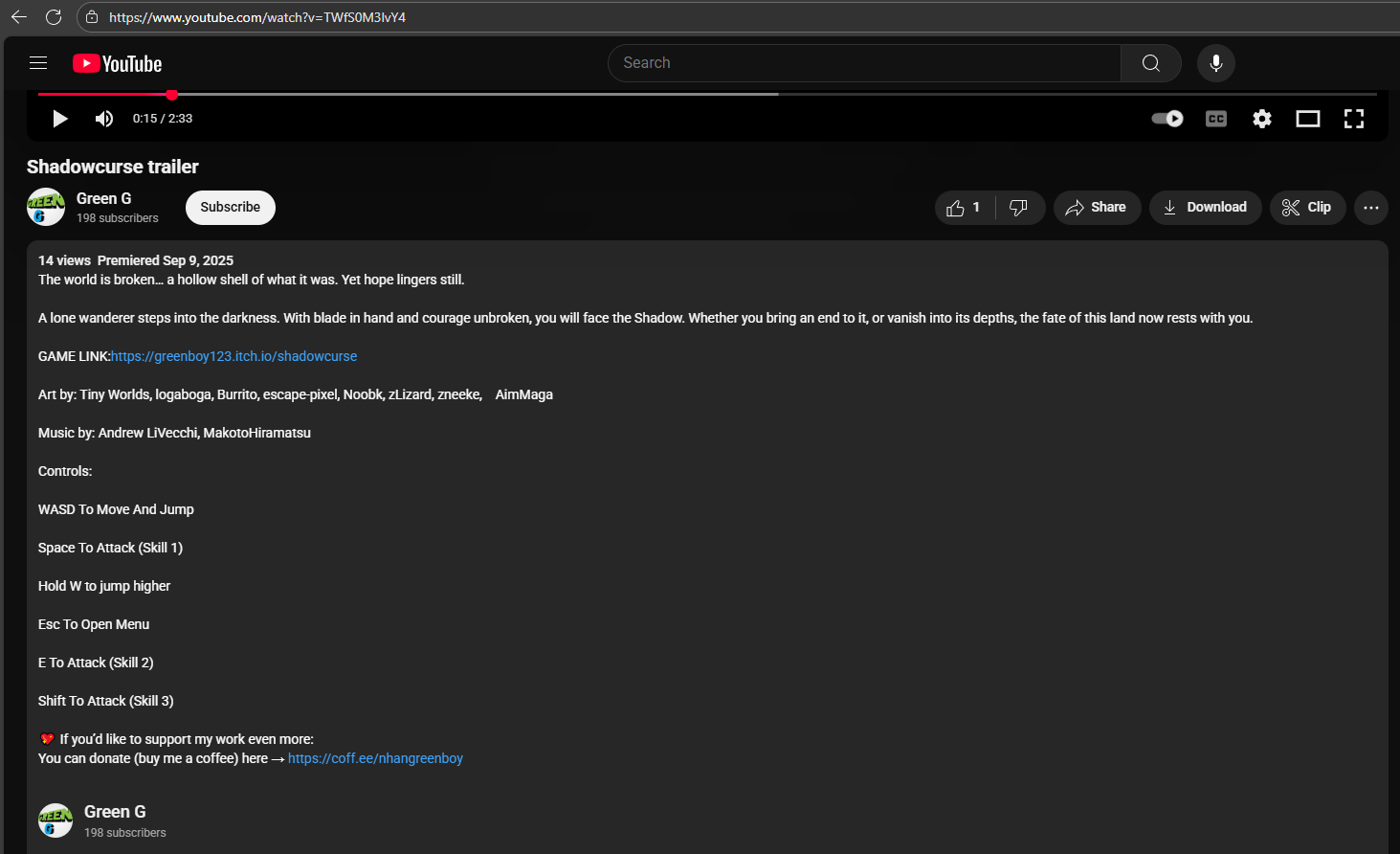1400x854 pixels.
Task: Open the YouTube guide hamburger menu
Action: (38, 63)
